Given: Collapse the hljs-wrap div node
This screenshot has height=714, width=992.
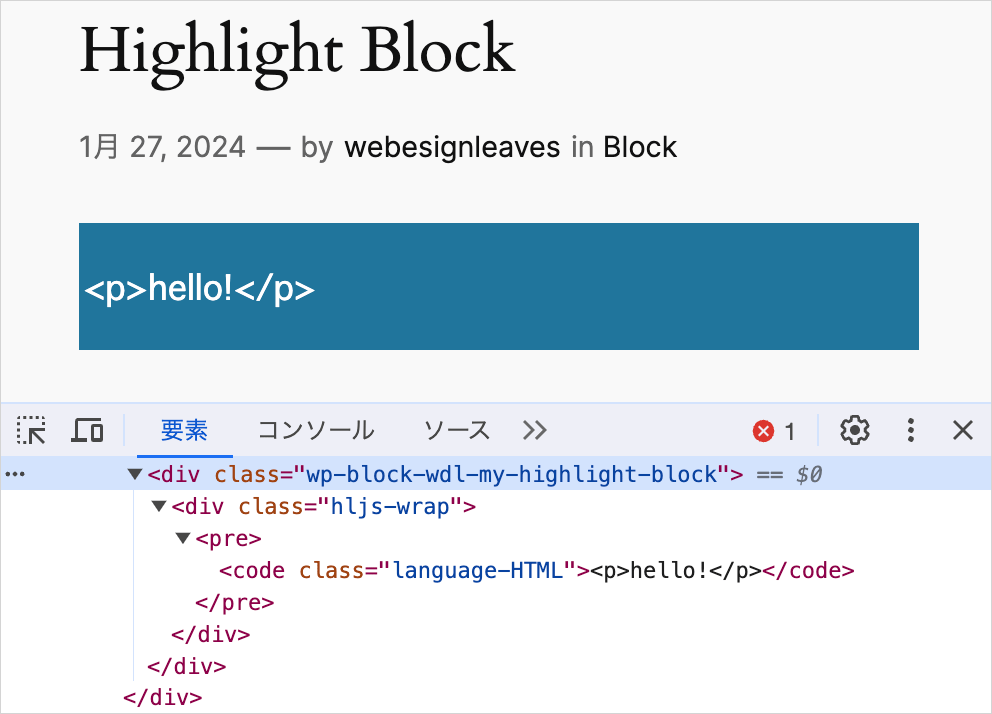Looking at the screenshot, I should coord(159,507).
